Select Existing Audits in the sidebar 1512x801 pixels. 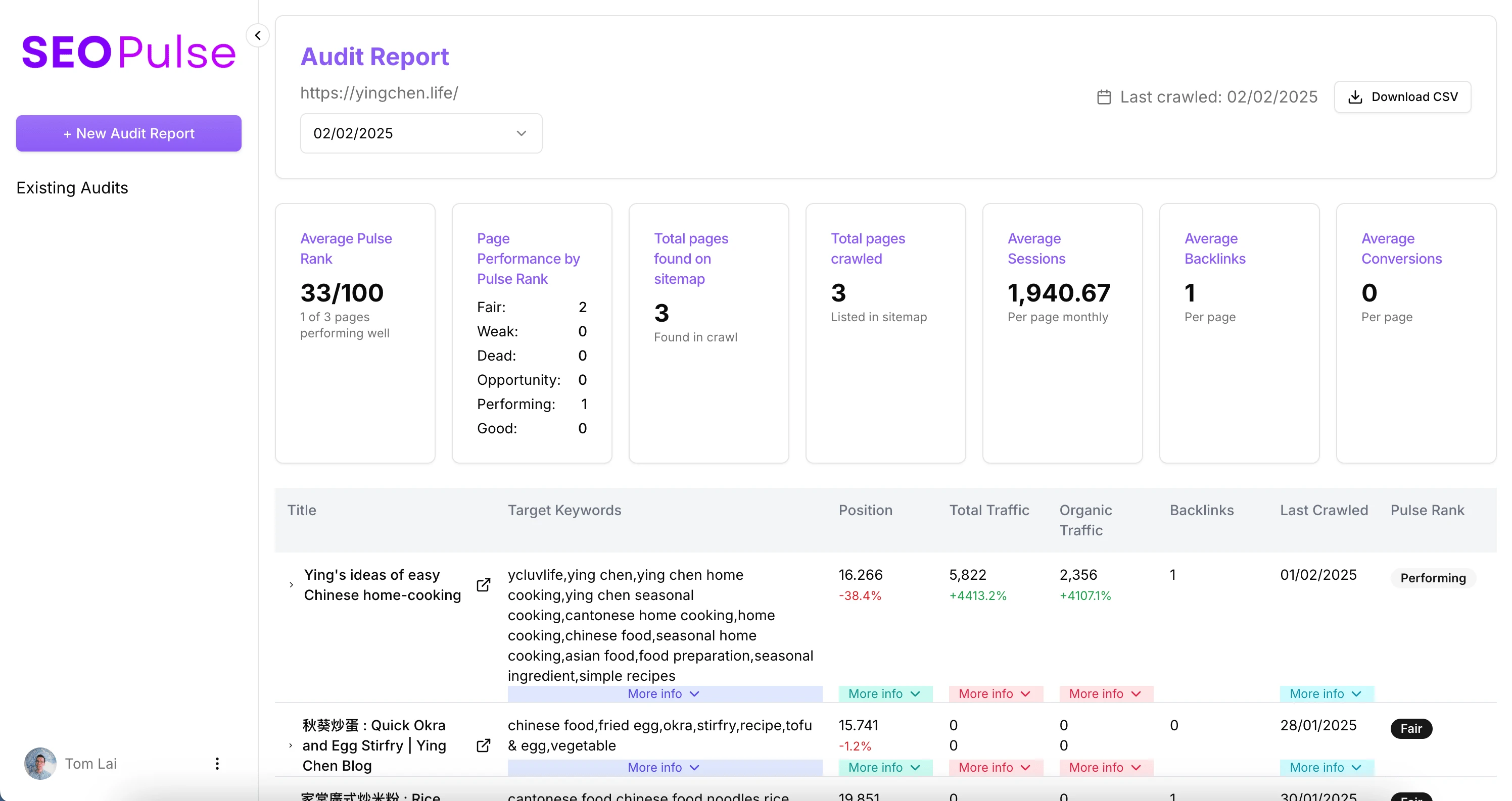pos(72,188)
